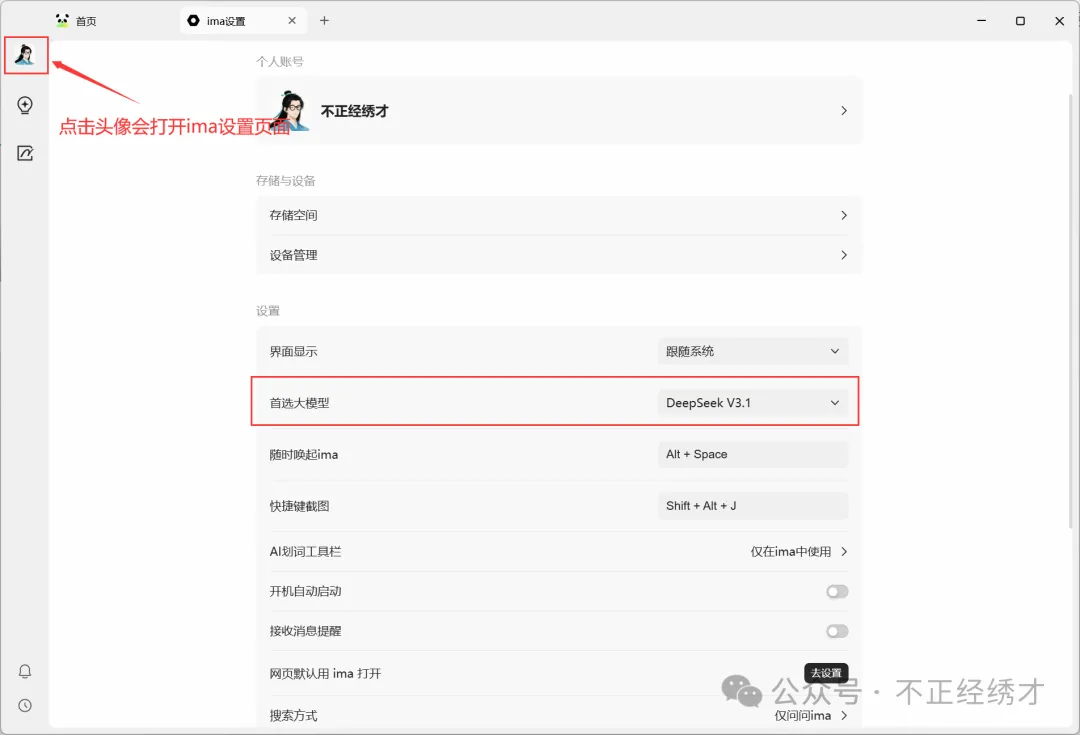Expand account details chevron next to 不正经绣才
The width and height of the screenshot is (1080, 735).
pyautogui.click(x=844, y=111)
